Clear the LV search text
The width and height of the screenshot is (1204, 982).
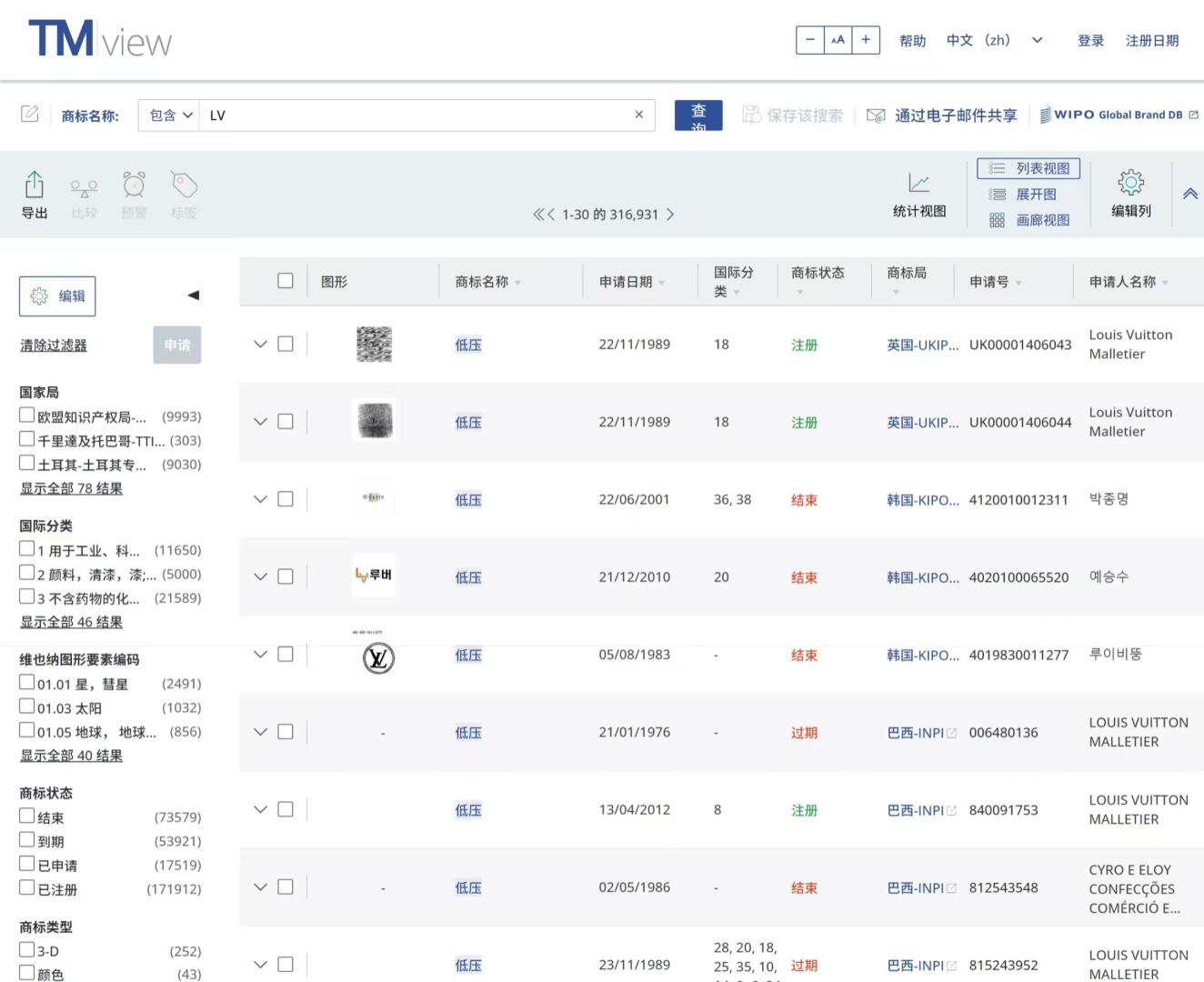[x=638, y=115]
